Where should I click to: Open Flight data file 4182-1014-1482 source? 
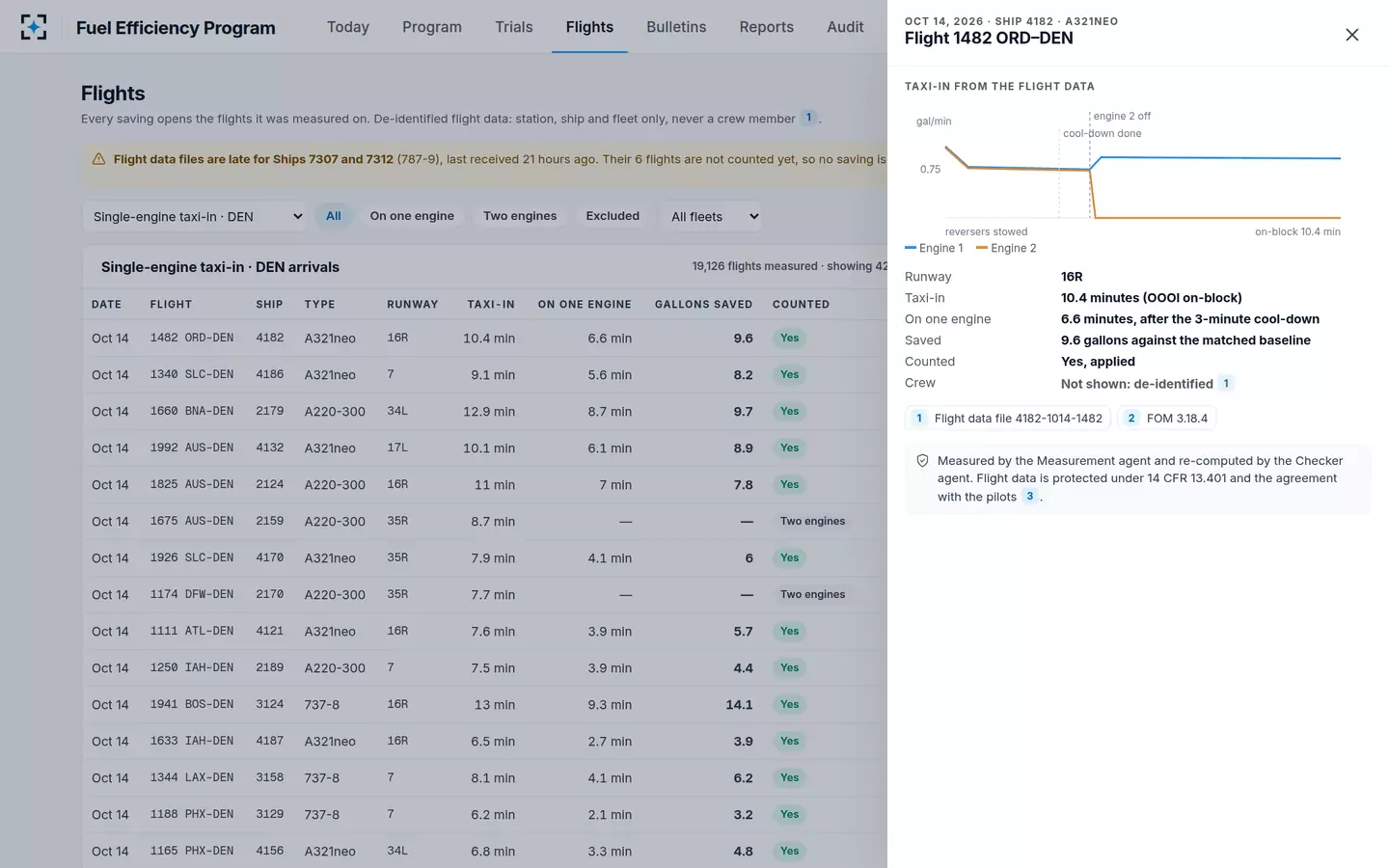1008,419
